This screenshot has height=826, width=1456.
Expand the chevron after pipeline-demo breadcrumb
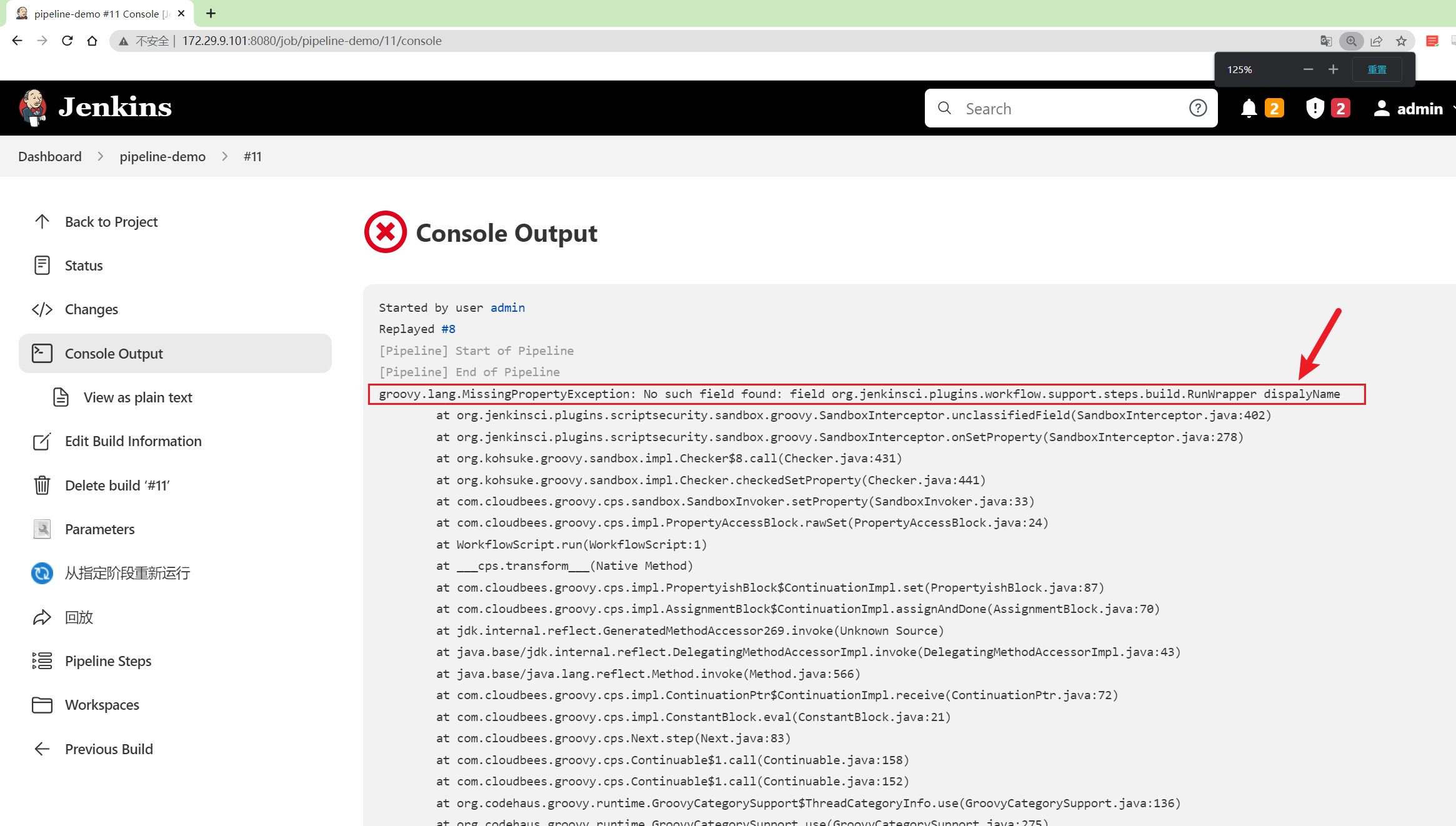coord(224,156)
